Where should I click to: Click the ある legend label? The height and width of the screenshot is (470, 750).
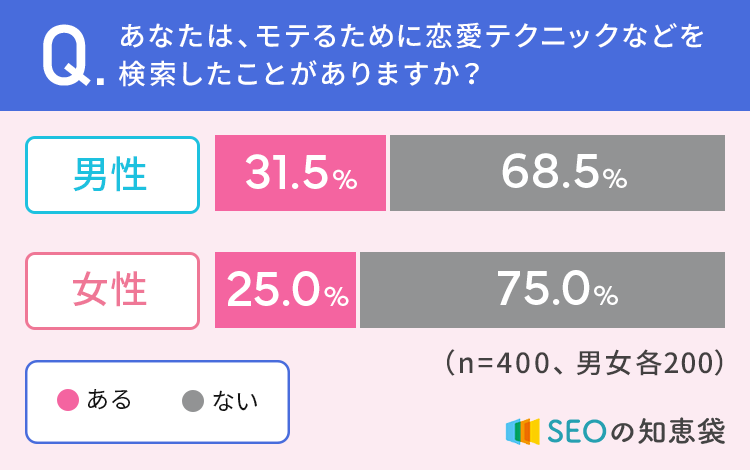point(109,402)
